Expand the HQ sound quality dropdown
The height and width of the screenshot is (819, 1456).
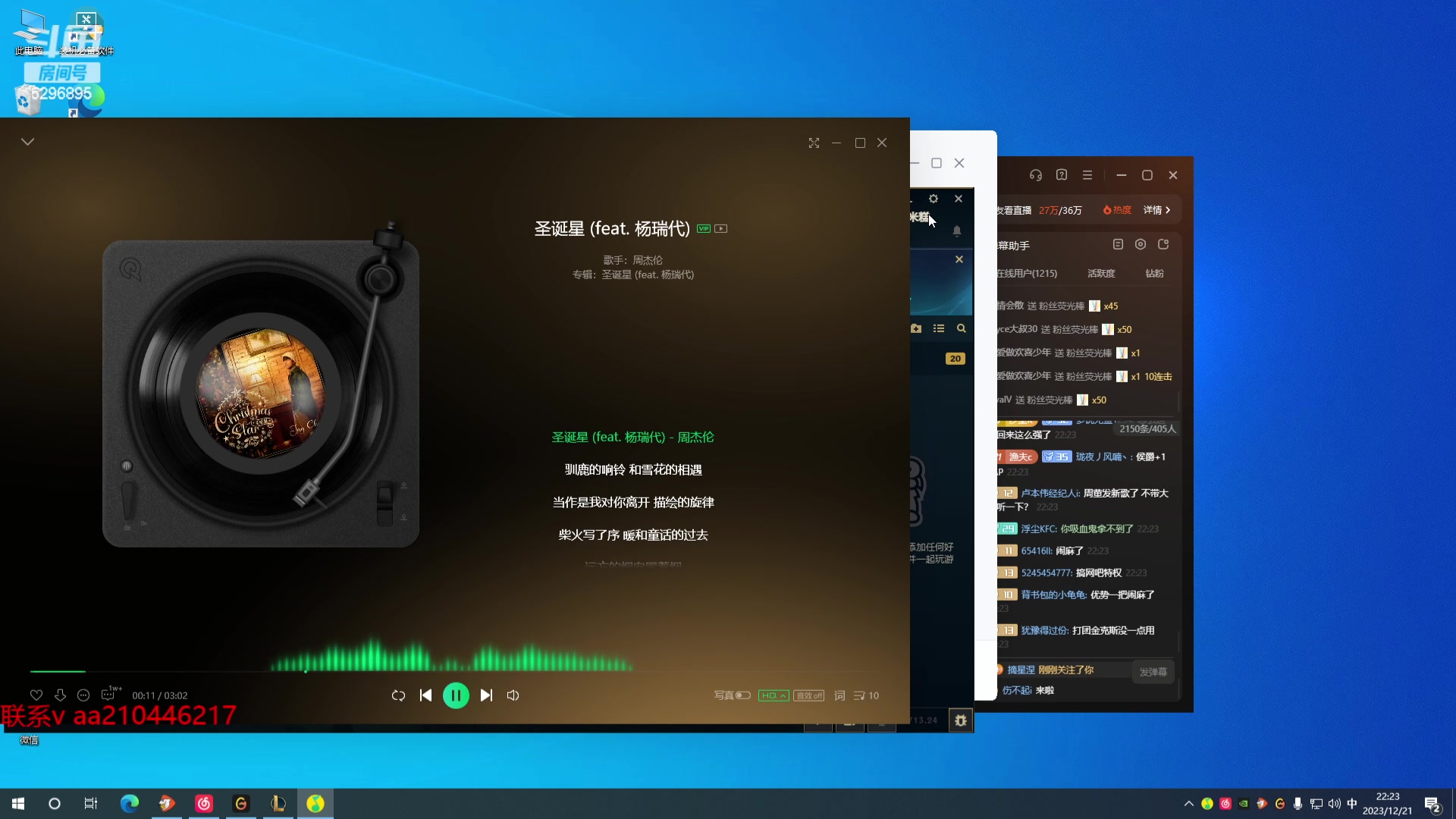773,695
